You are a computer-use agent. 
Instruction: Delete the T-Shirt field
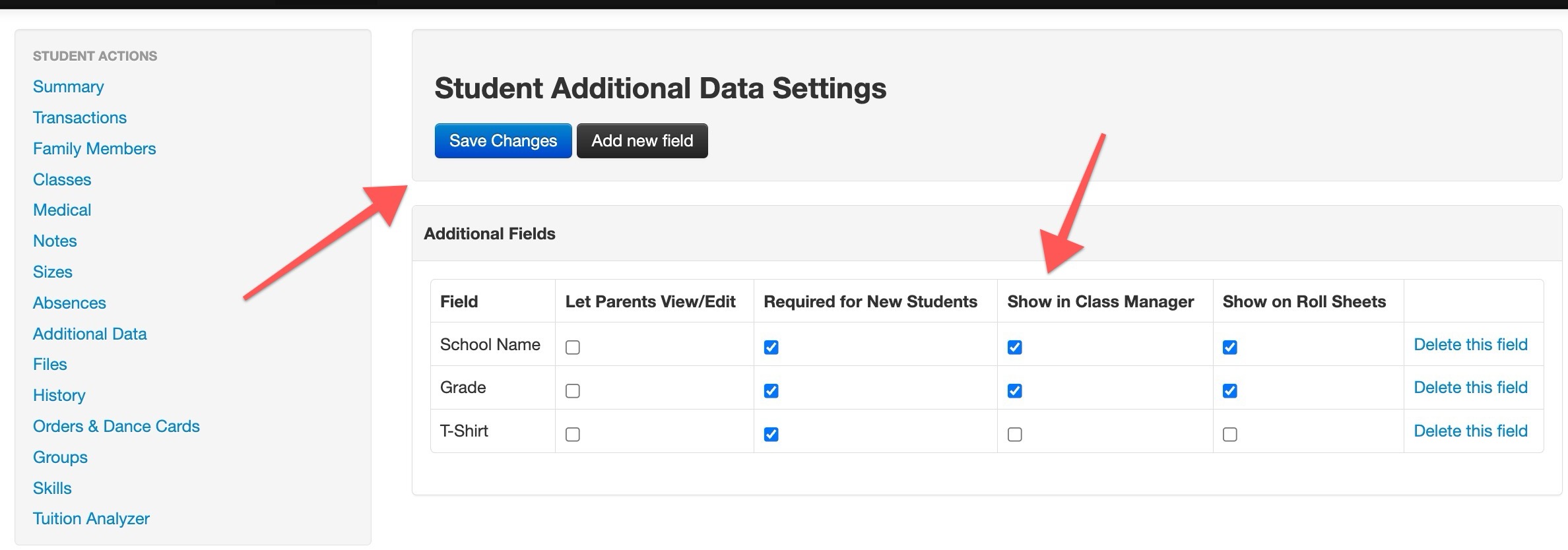point(1470,431)
